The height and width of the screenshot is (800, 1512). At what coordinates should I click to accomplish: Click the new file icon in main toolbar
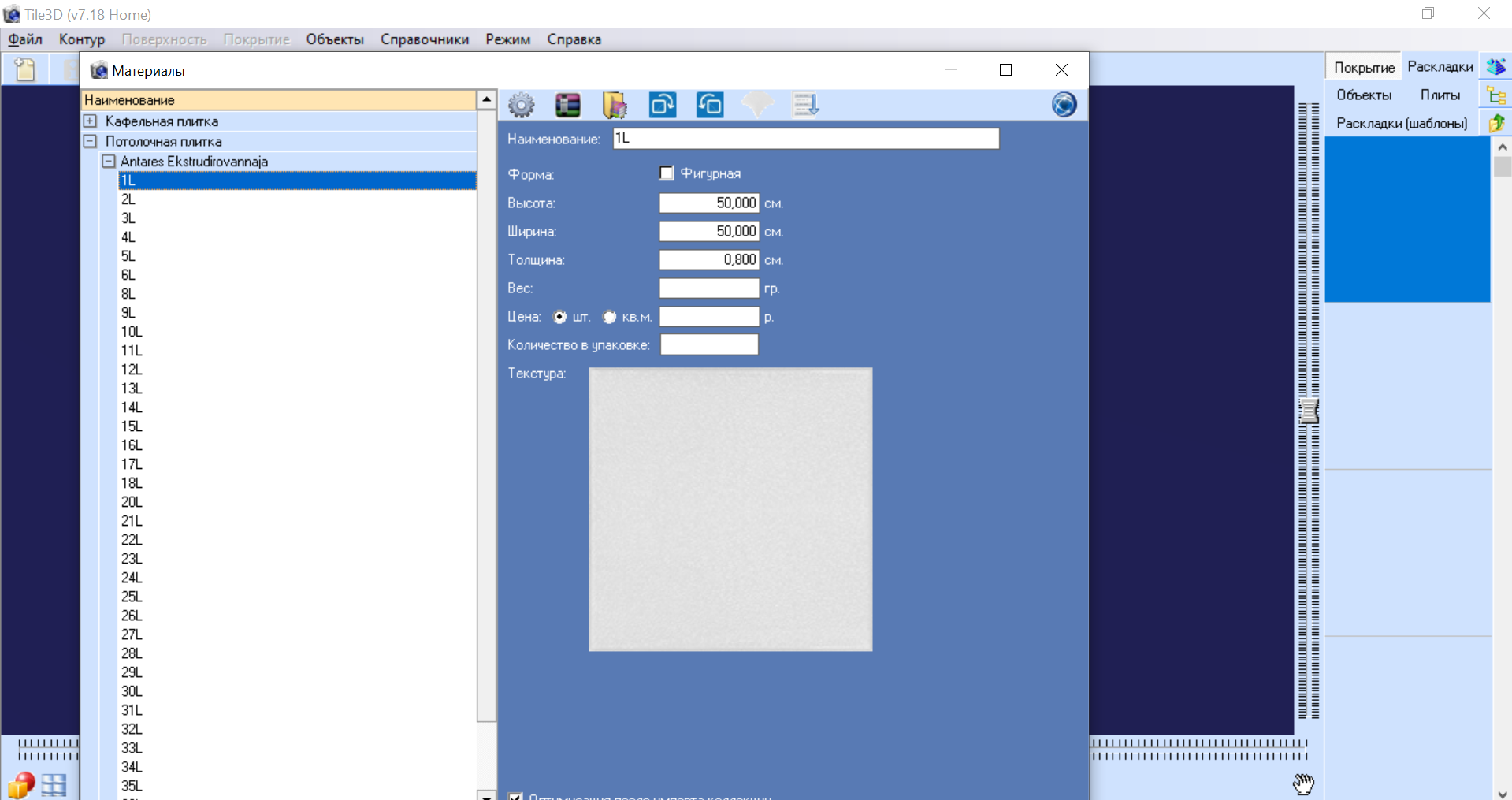tap(25, 69)
